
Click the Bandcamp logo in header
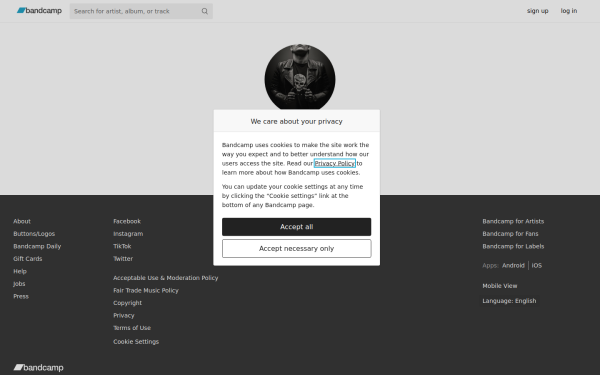[39, 11]
